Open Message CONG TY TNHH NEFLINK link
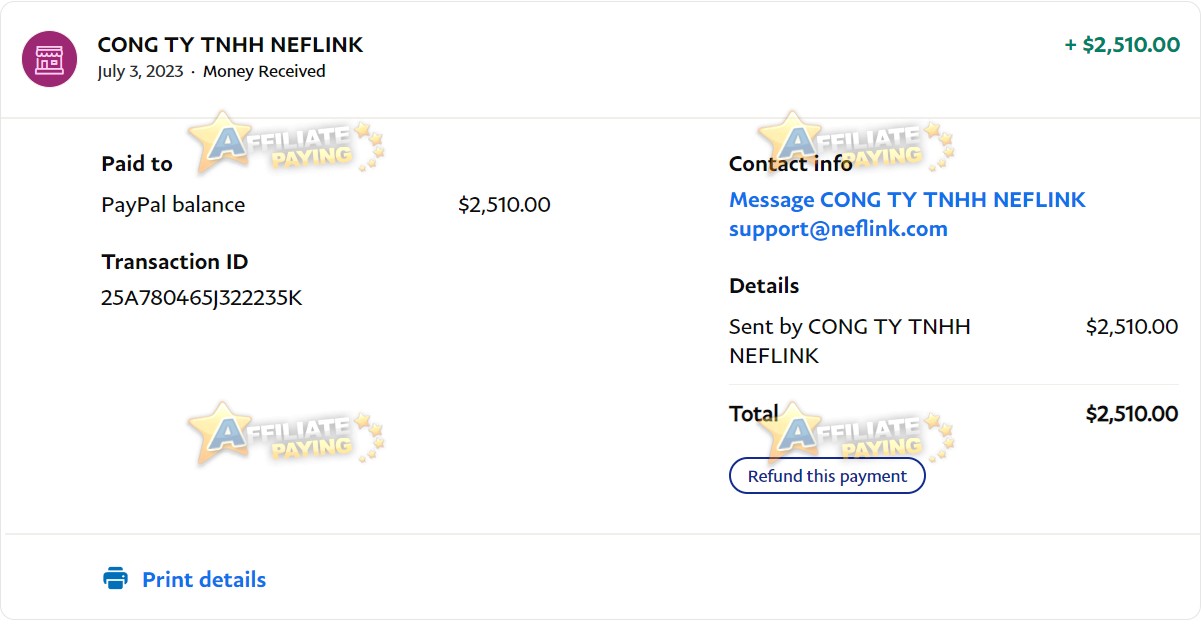 click(x=907, y=200)
